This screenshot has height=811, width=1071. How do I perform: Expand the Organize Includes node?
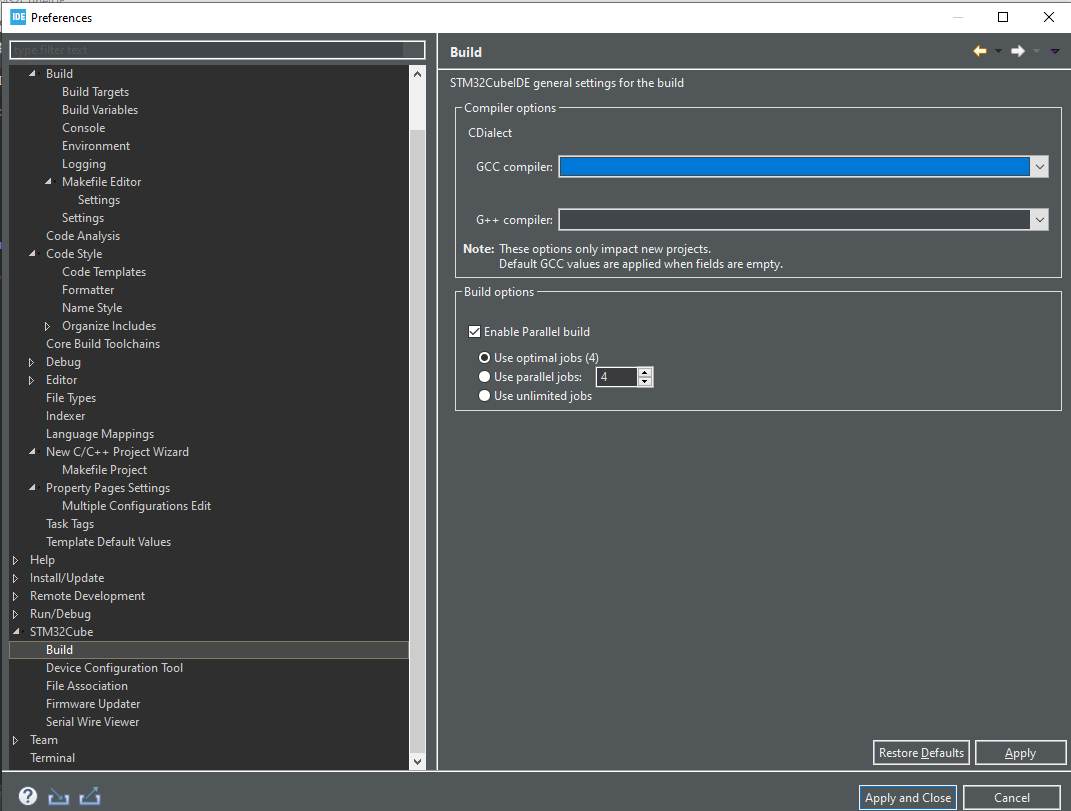pyautogui.click(x=47, y=326)
